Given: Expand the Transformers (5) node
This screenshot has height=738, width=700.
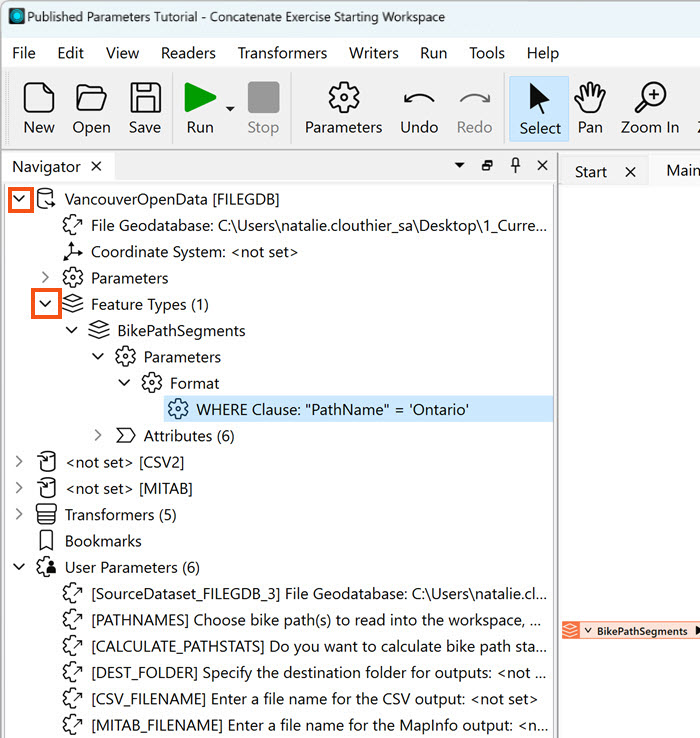Looking at the screenshot, I should (19, 514).
